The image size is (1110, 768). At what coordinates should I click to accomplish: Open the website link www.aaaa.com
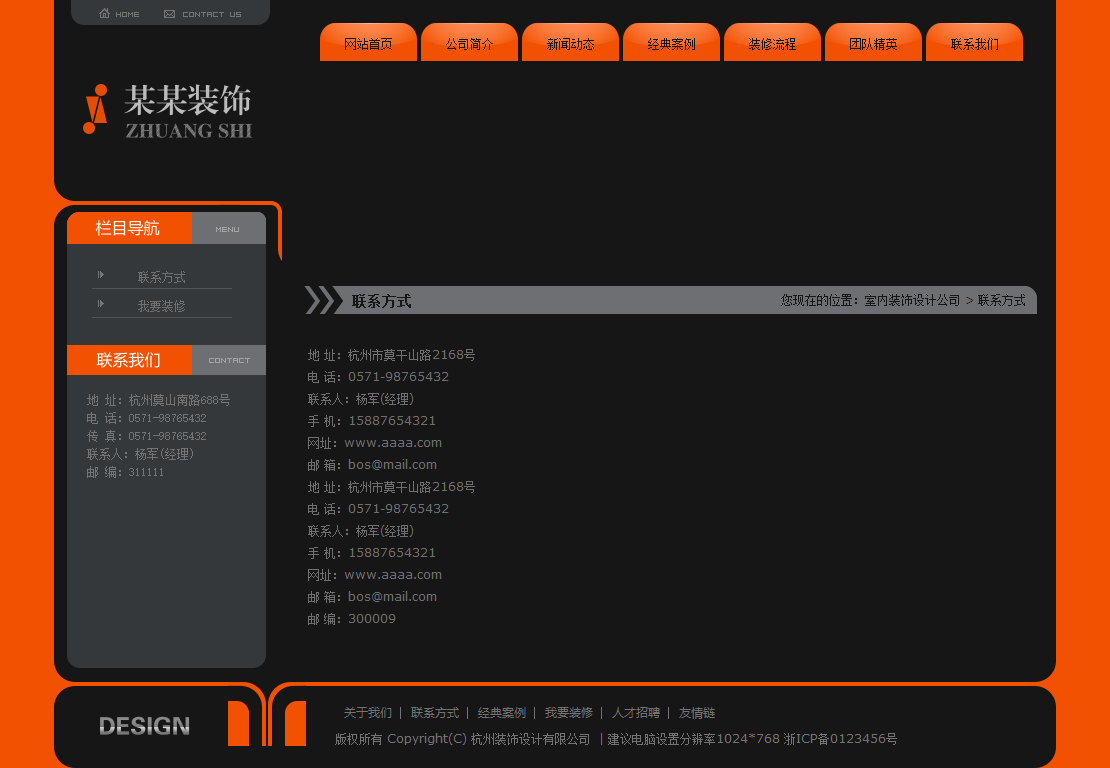pos(395,442)
